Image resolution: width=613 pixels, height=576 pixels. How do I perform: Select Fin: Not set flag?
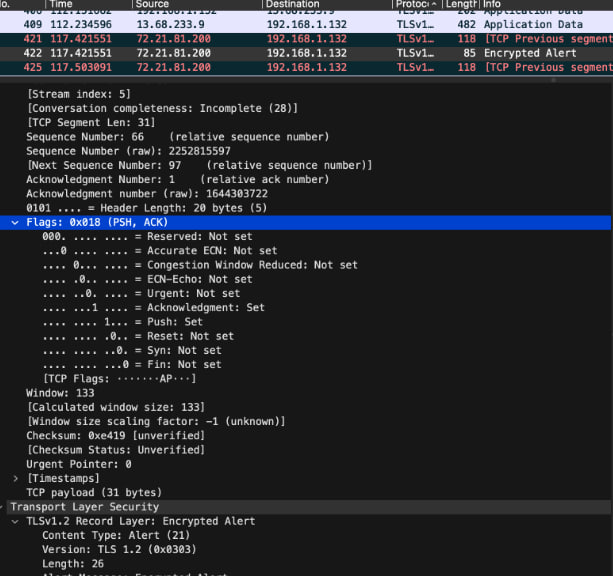(132, 364)
